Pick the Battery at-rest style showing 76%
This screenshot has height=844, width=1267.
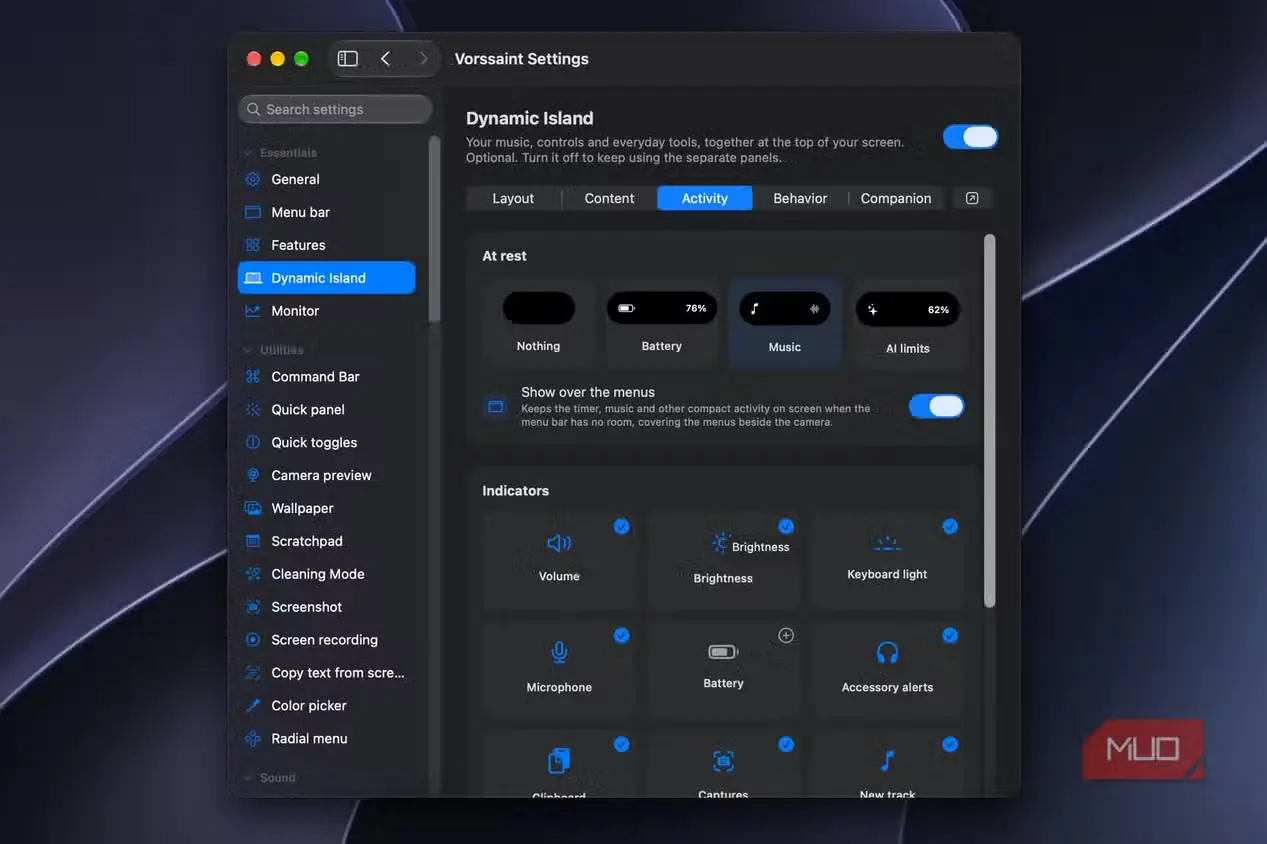[x=661, y=323]
